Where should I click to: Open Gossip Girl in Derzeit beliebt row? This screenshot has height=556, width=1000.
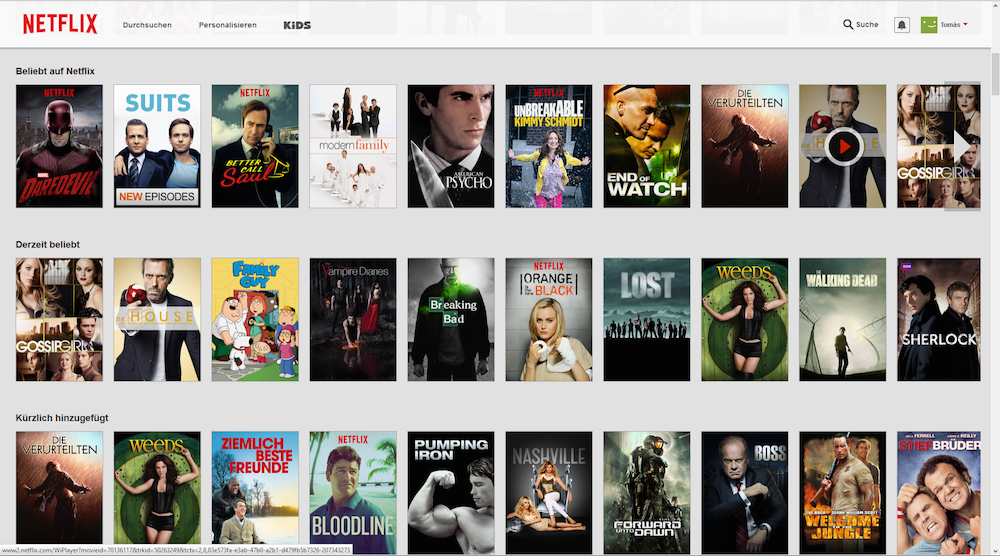(59, 319)
